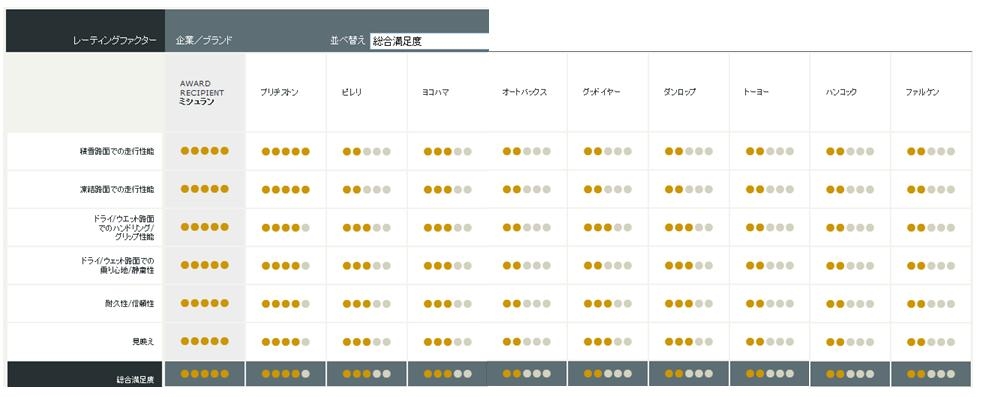Image resolution: width=986 pixels, height=397 pixels.
Task: Click the ピレリ brand name
Action: pyautogui.click(x=352, y=92)
